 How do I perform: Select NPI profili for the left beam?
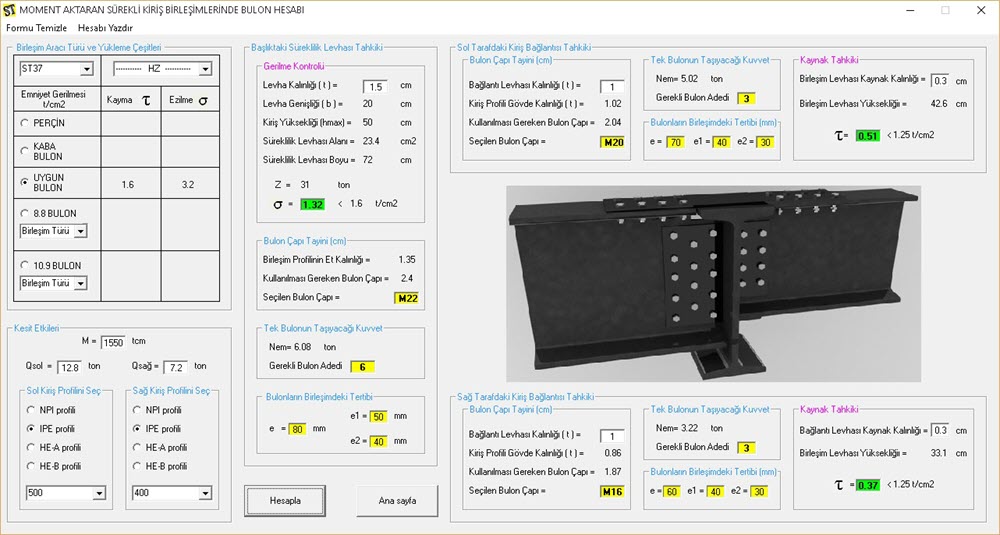click(x=31, y=410)
